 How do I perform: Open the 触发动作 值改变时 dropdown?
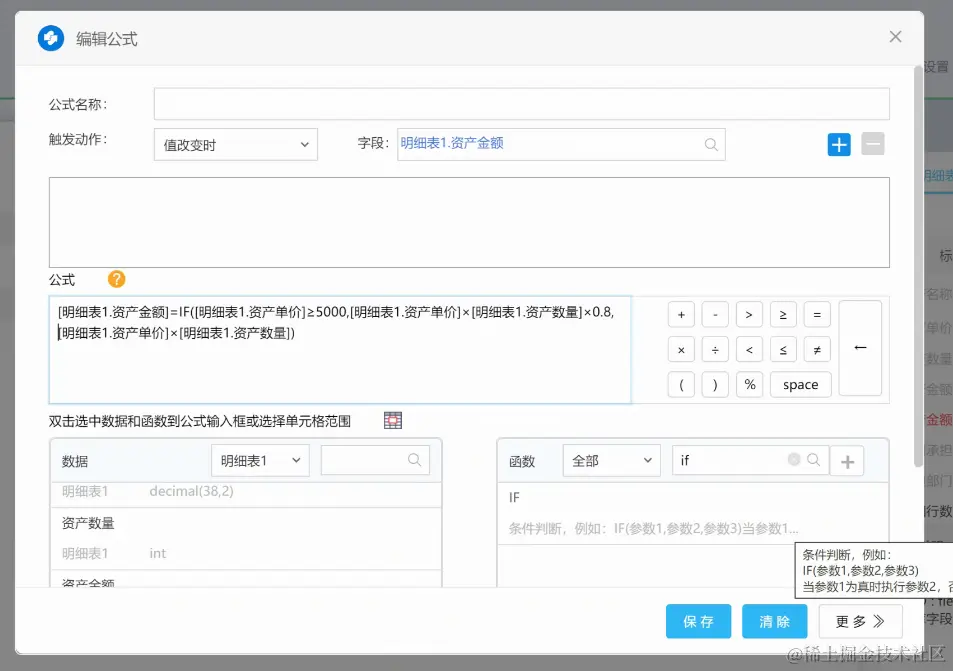click(236, 145)
